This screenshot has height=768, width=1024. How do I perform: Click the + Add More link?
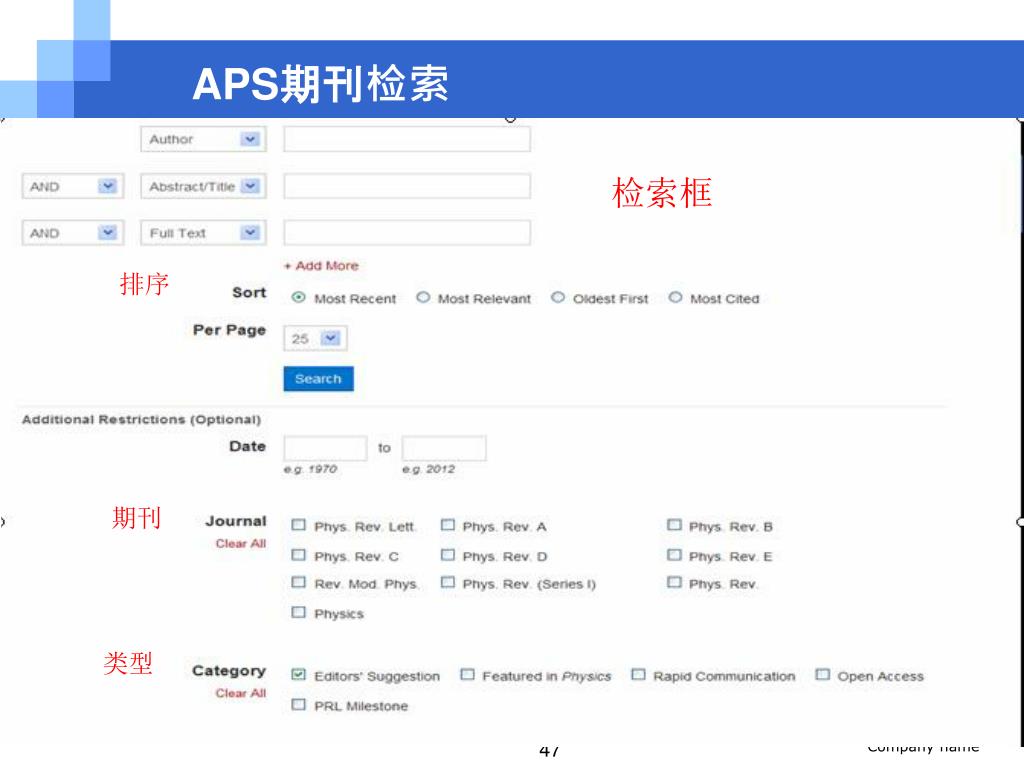(x=321, y=266)
